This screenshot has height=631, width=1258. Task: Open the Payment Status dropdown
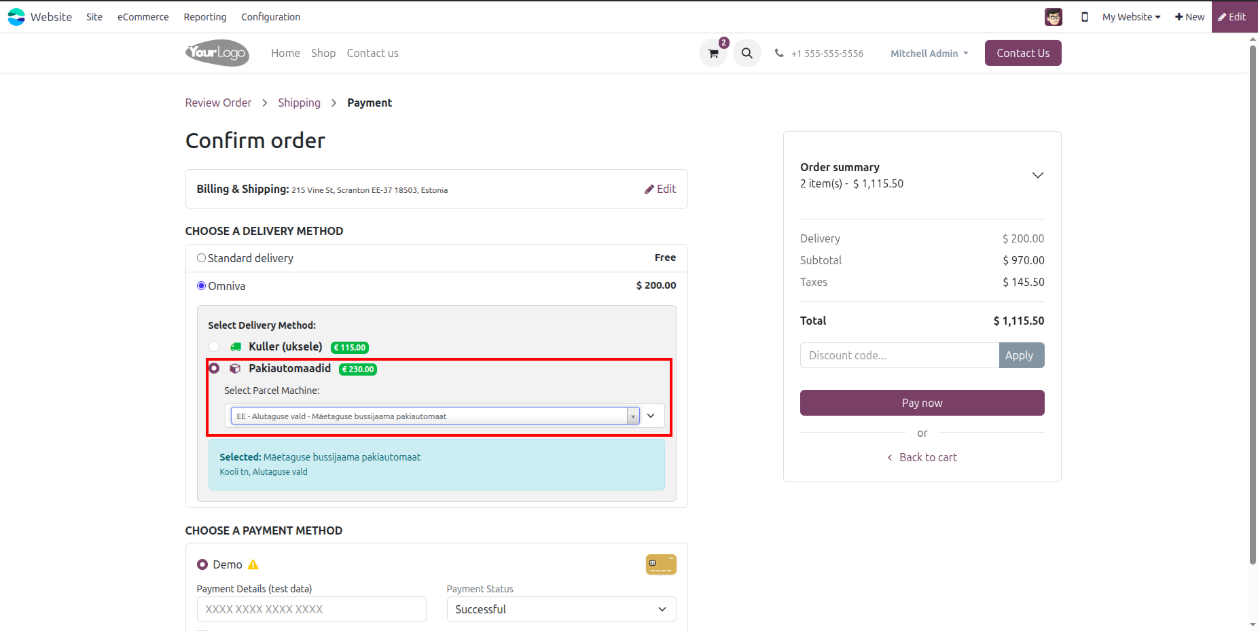pyautogui.click(x=561, y=609)
